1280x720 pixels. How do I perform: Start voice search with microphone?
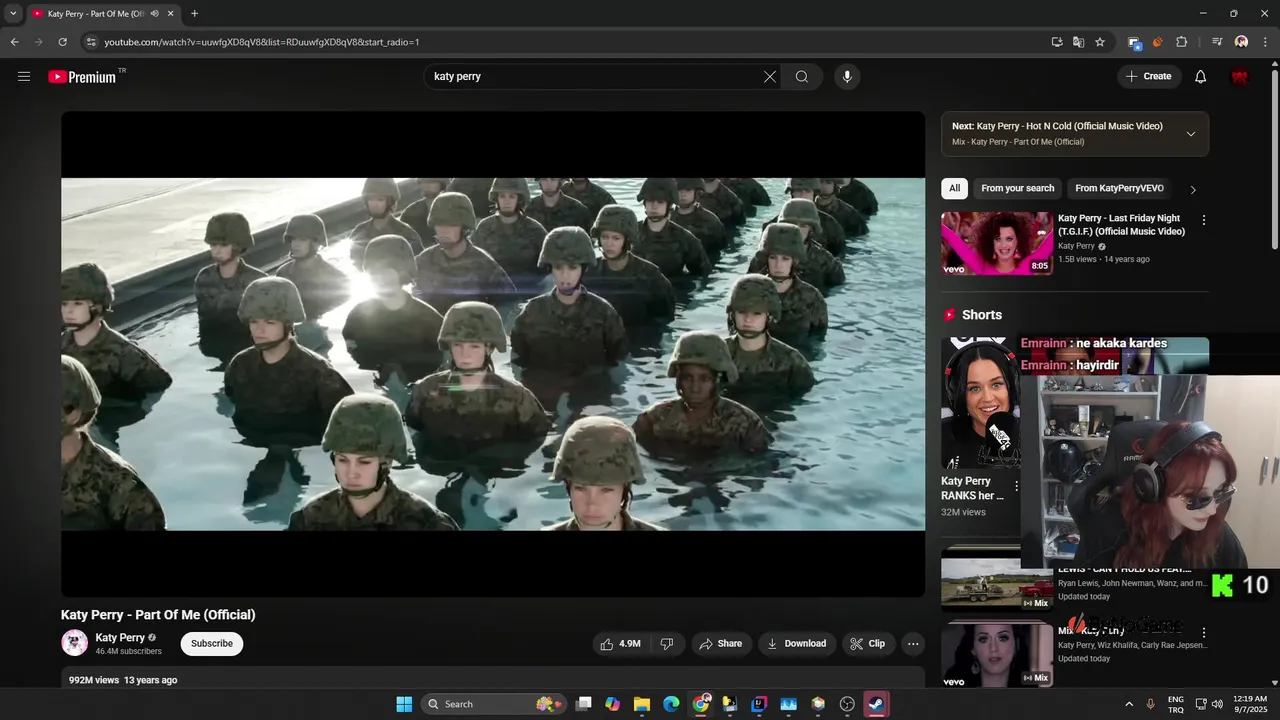coord(847,77)
